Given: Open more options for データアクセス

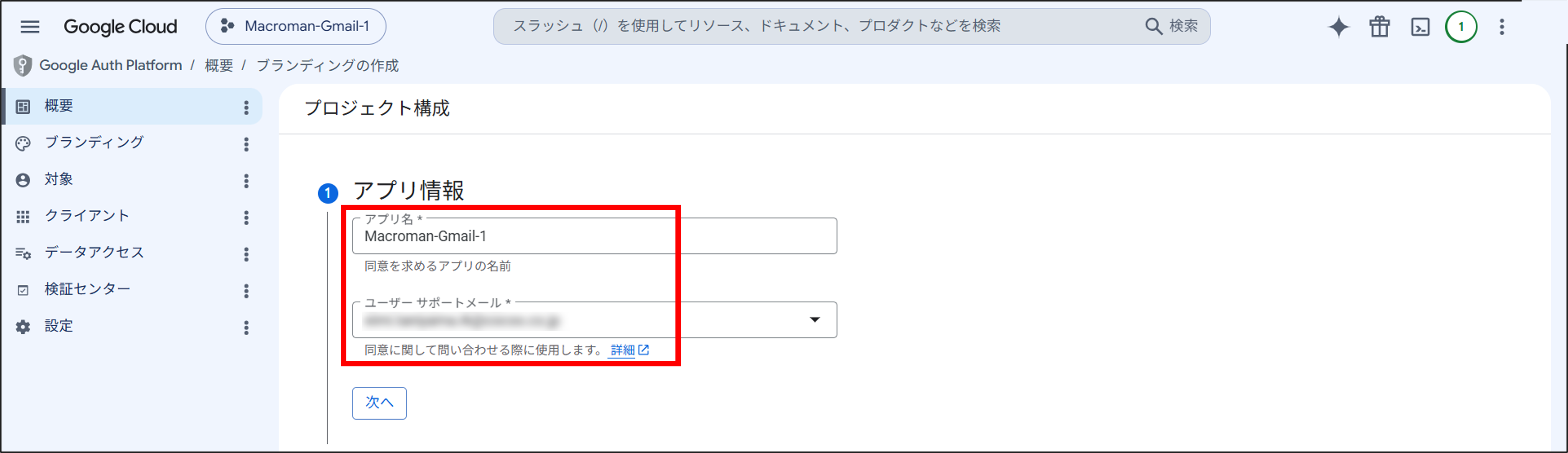Looking at the screenshot, I should [x=246, y=254].
